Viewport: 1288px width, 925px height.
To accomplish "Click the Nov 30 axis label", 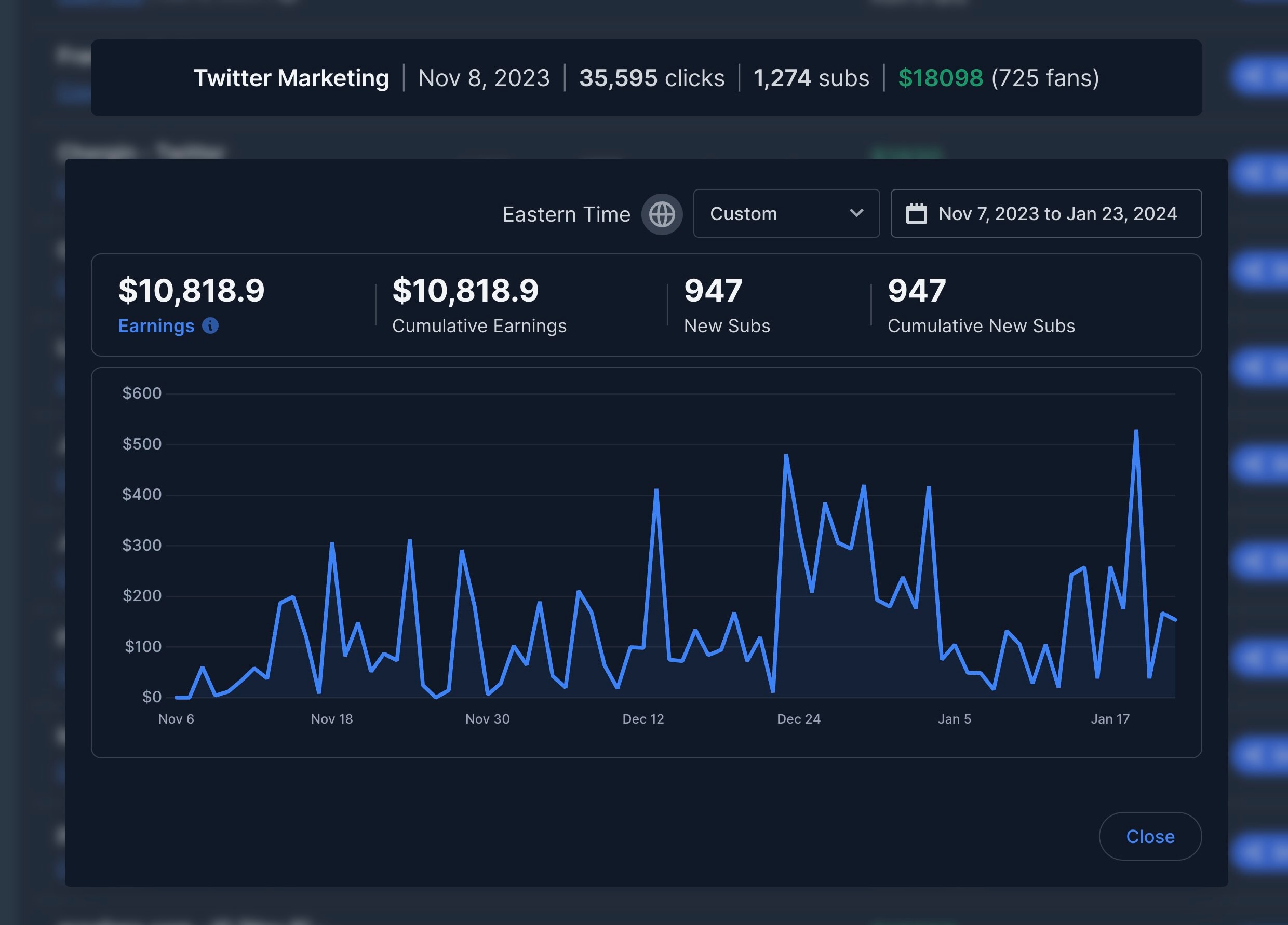I will coord(487,719).
